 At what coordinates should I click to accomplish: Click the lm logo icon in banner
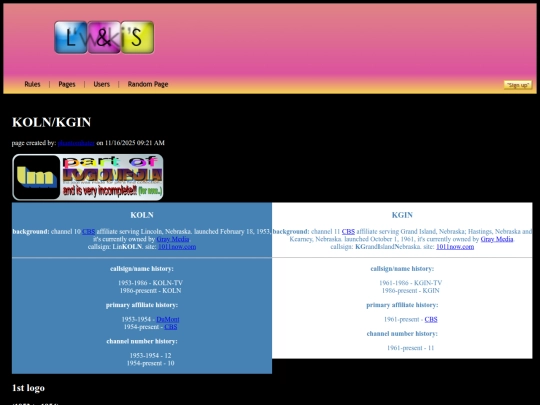click(x=36, y=177)
